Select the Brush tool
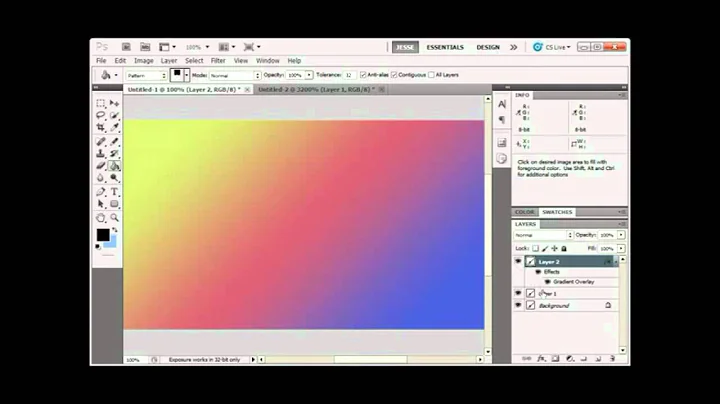The height and width of the screenshot is (404, 720). click(114, 141)
